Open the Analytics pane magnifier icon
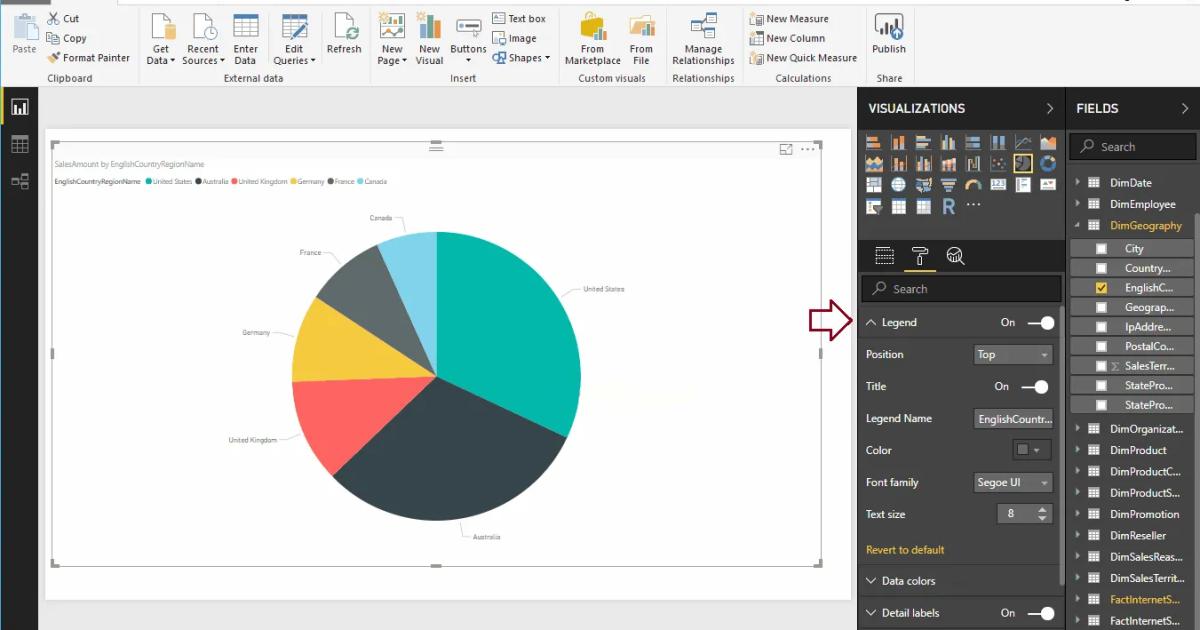The image size is (1200, 630). tap(956, 256)
